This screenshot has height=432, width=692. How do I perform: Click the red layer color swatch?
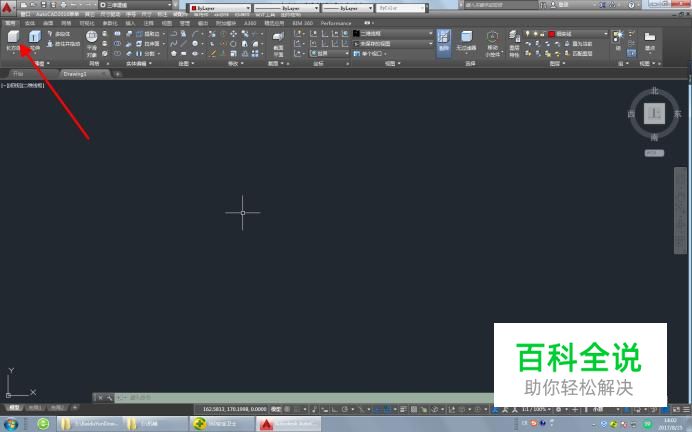(552, 34)
